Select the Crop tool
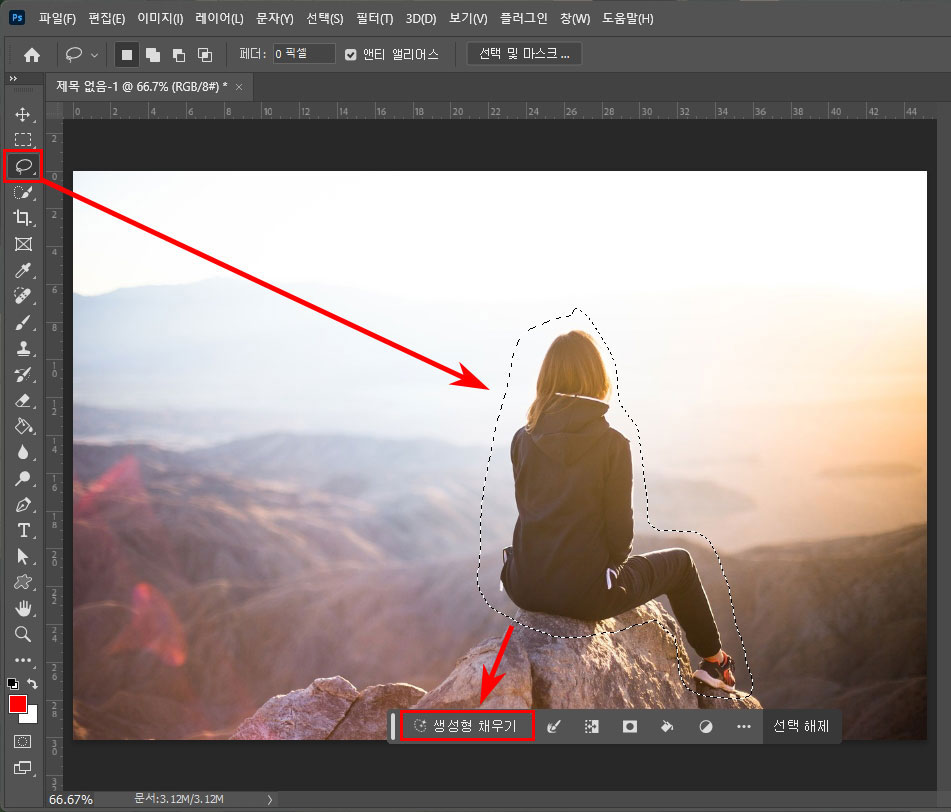 (23, 218)
